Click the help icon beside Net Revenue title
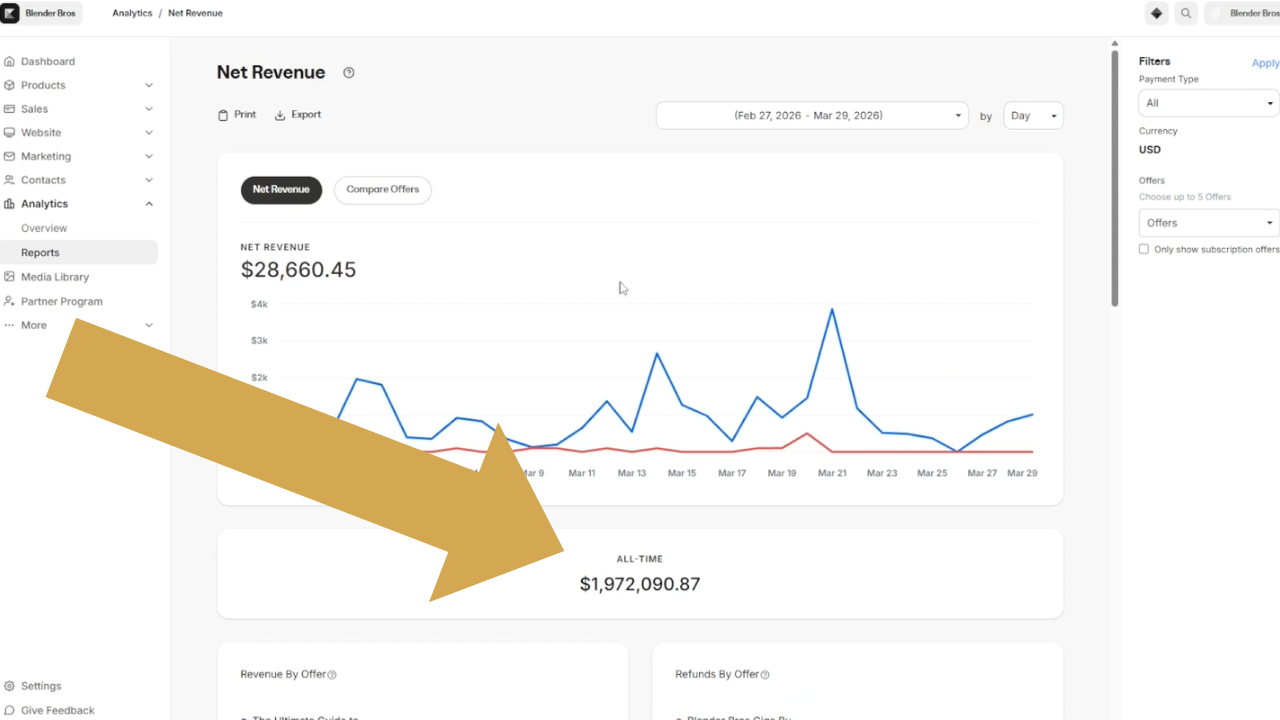Screen dimensions: 1280x720 (349, 73)
